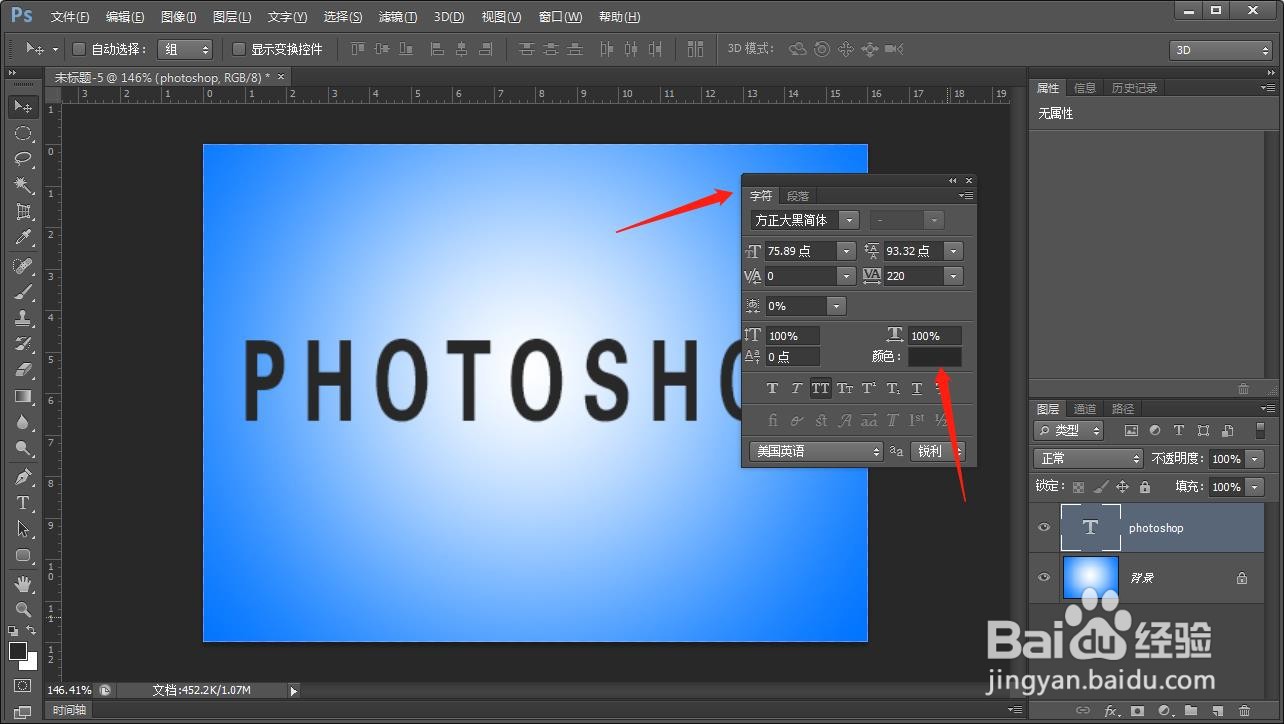Open the 美国英语 language dropdown

[816, 451]
